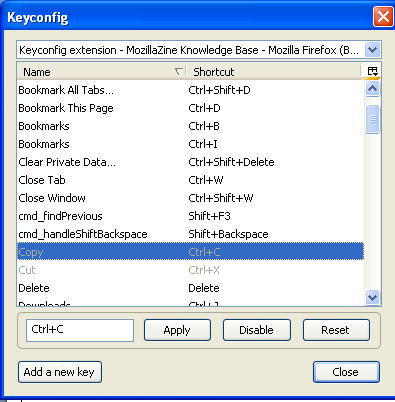Viewport: 395px width, 402px height.
Task: Open the column picker icon
Action: (372, 71)
